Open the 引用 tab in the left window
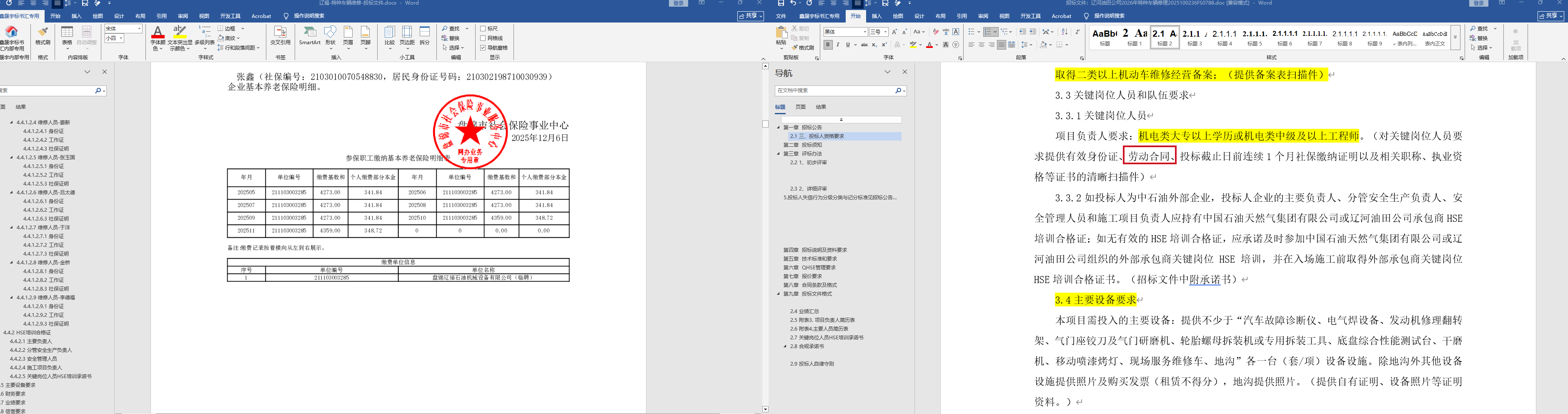 tap(161, 16)
